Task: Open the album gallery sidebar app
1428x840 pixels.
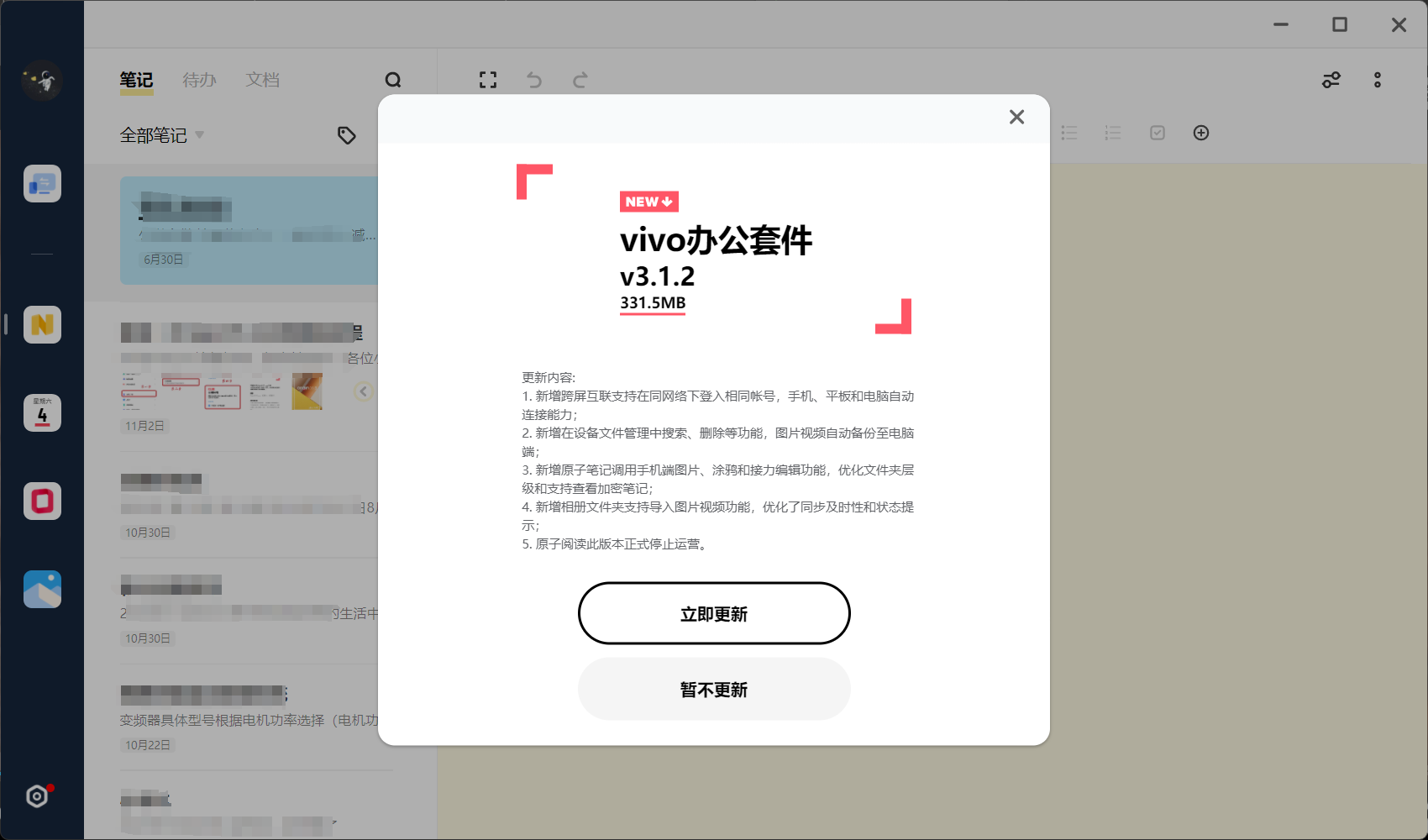Action: click(x=42, y=589)
